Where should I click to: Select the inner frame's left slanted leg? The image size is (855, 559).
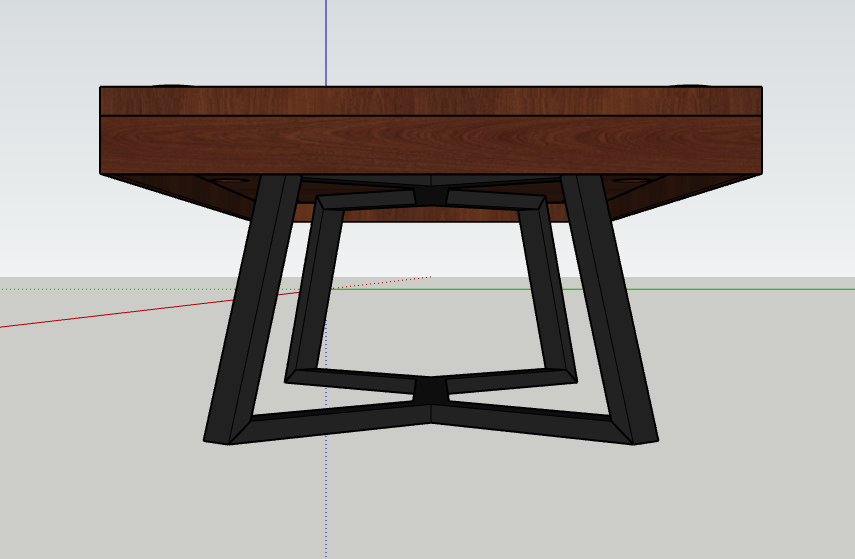[315, 288]
